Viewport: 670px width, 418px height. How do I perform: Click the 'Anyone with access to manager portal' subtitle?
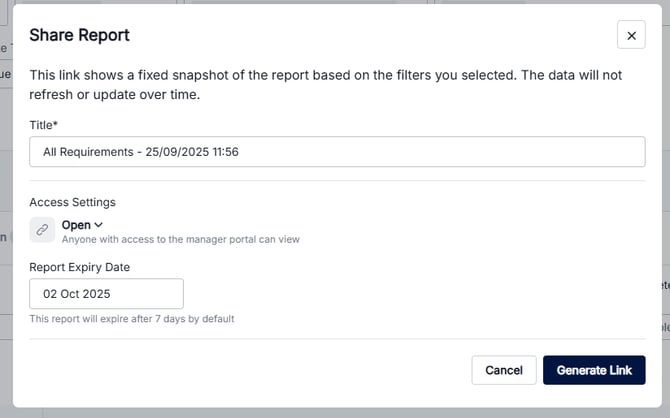180,240
